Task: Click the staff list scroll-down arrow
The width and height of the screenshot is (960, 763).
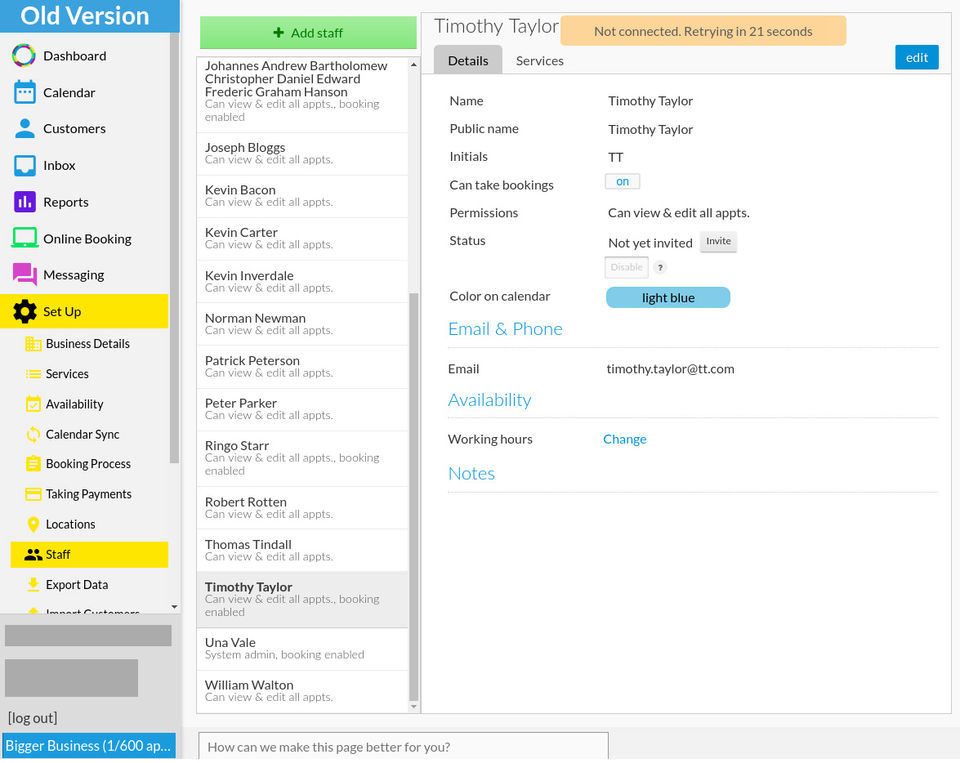Action: pos(414,707)
